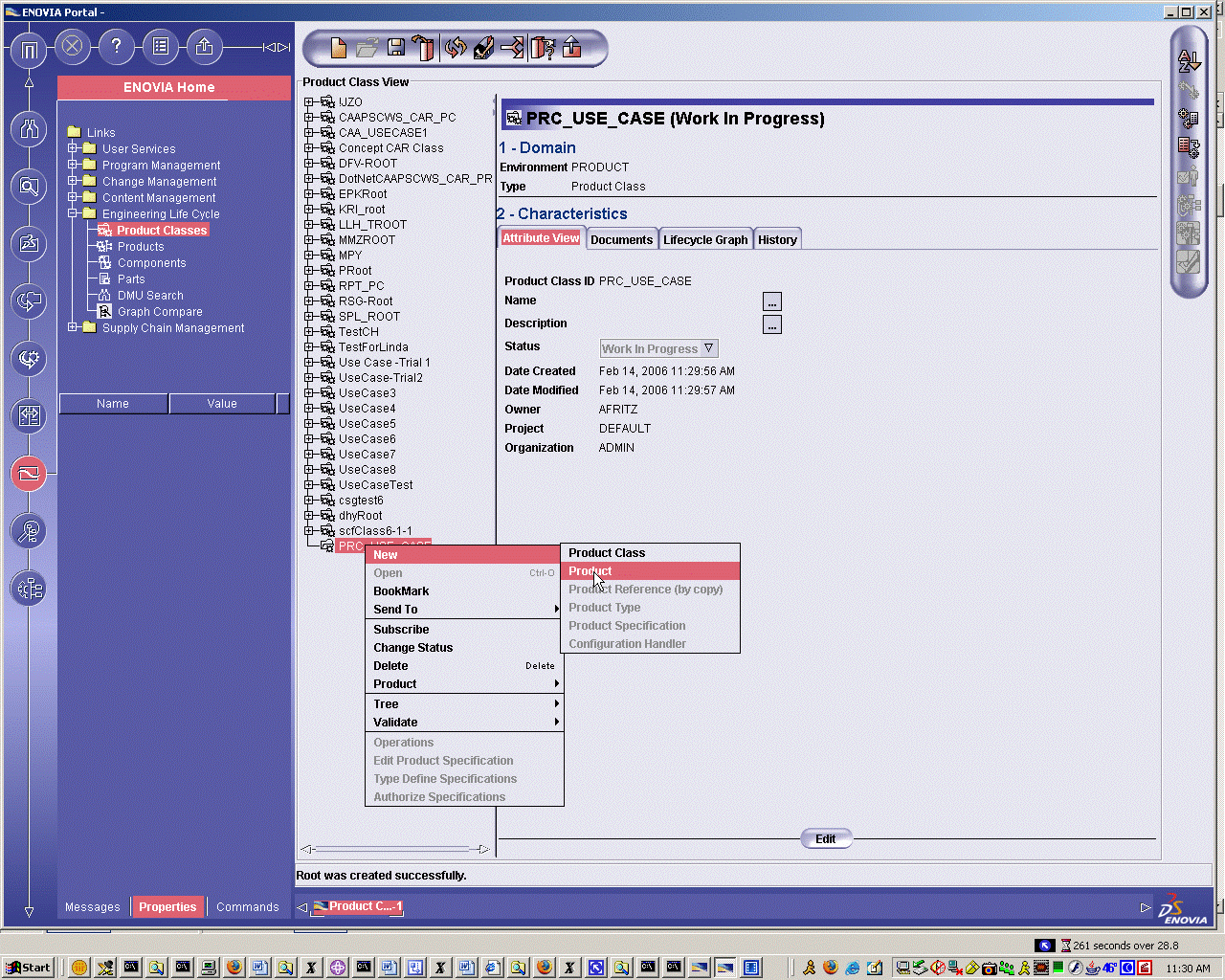The width and height of the screenshot is (1225, 980).
Task: Open the Tree submenu
Action: pyautogui.click(x=464, y=704)
